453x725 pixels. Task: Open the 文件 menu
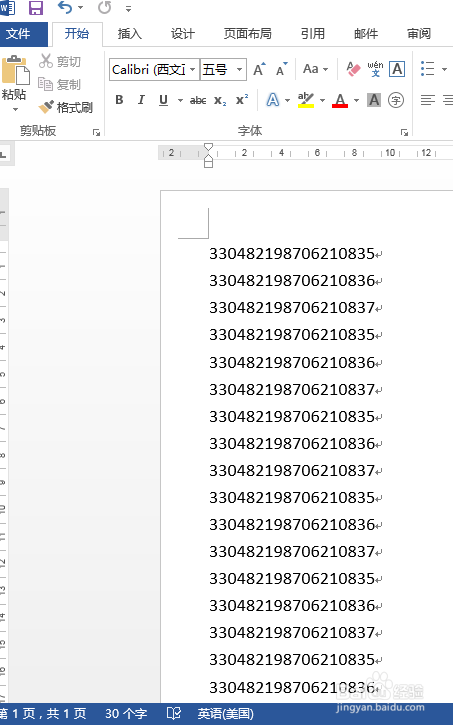18,34
